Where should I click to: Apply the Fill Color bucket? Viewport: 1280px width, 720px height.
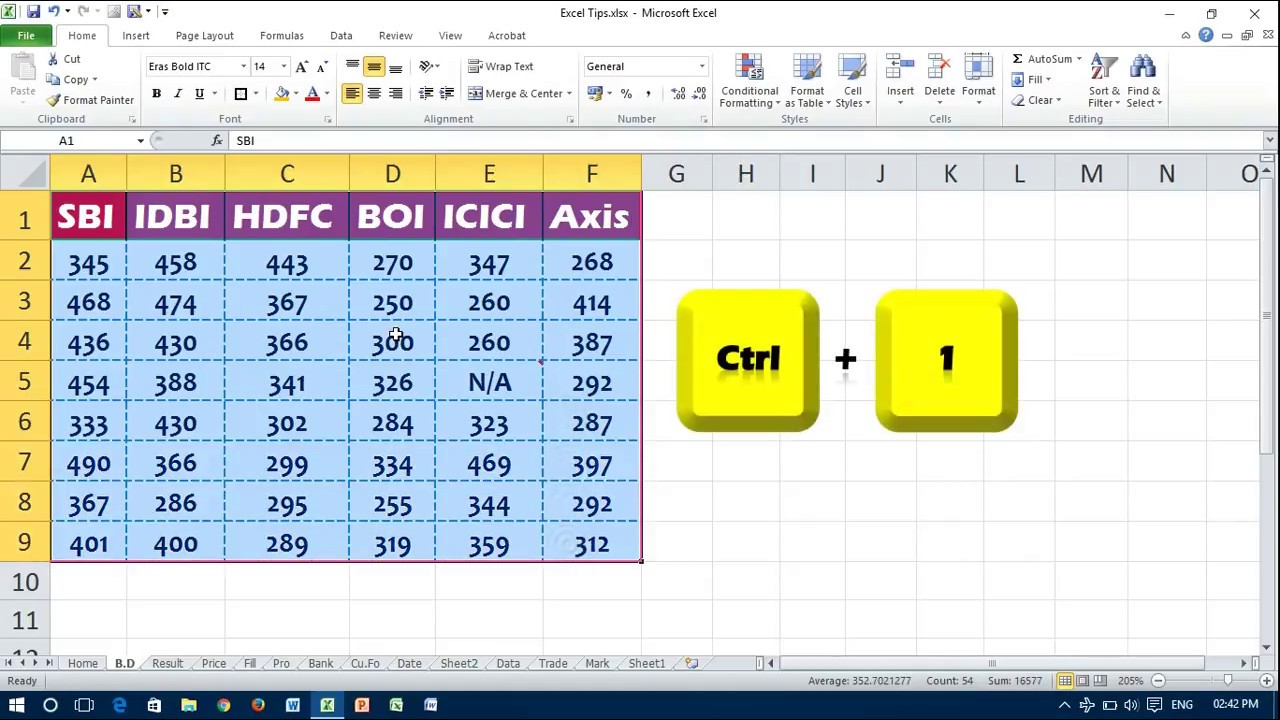point(282,93)
